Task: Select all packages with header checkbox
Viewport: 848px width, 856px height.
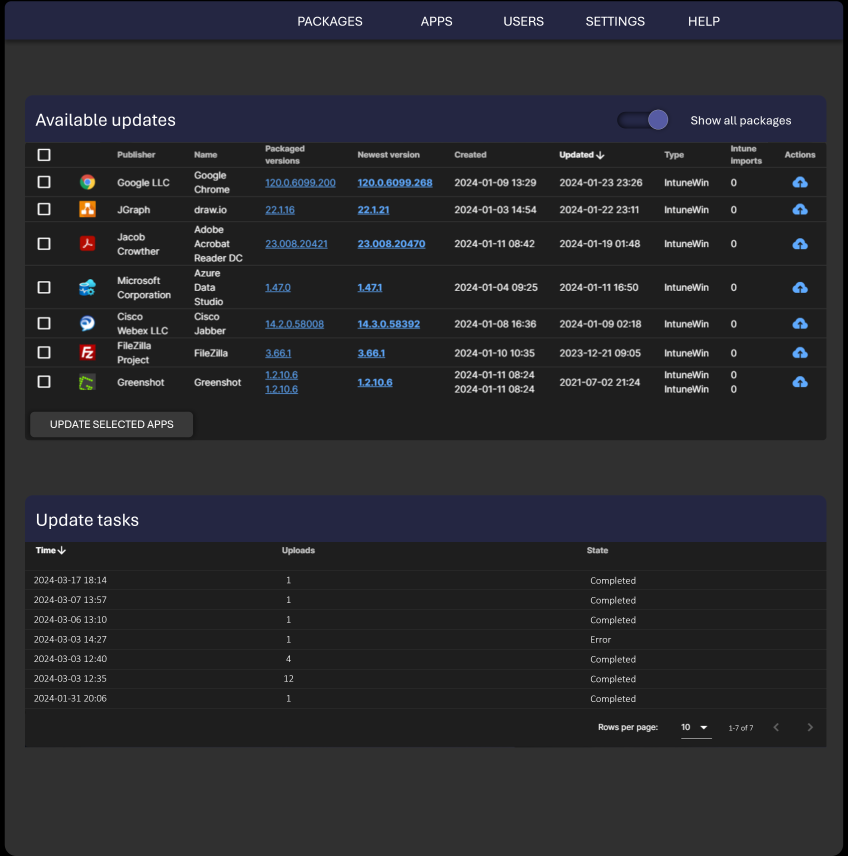Action: 44,155
